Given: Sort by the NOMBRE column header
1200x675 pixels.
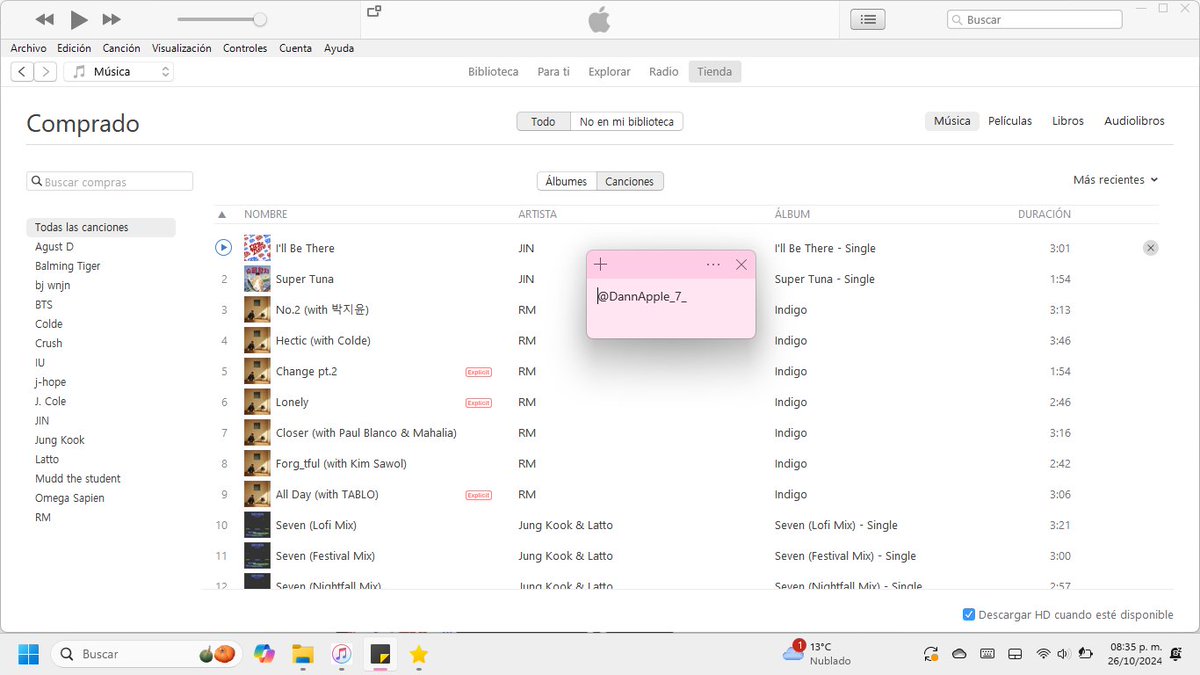Looking at the screenshot, I should [266, 214].
